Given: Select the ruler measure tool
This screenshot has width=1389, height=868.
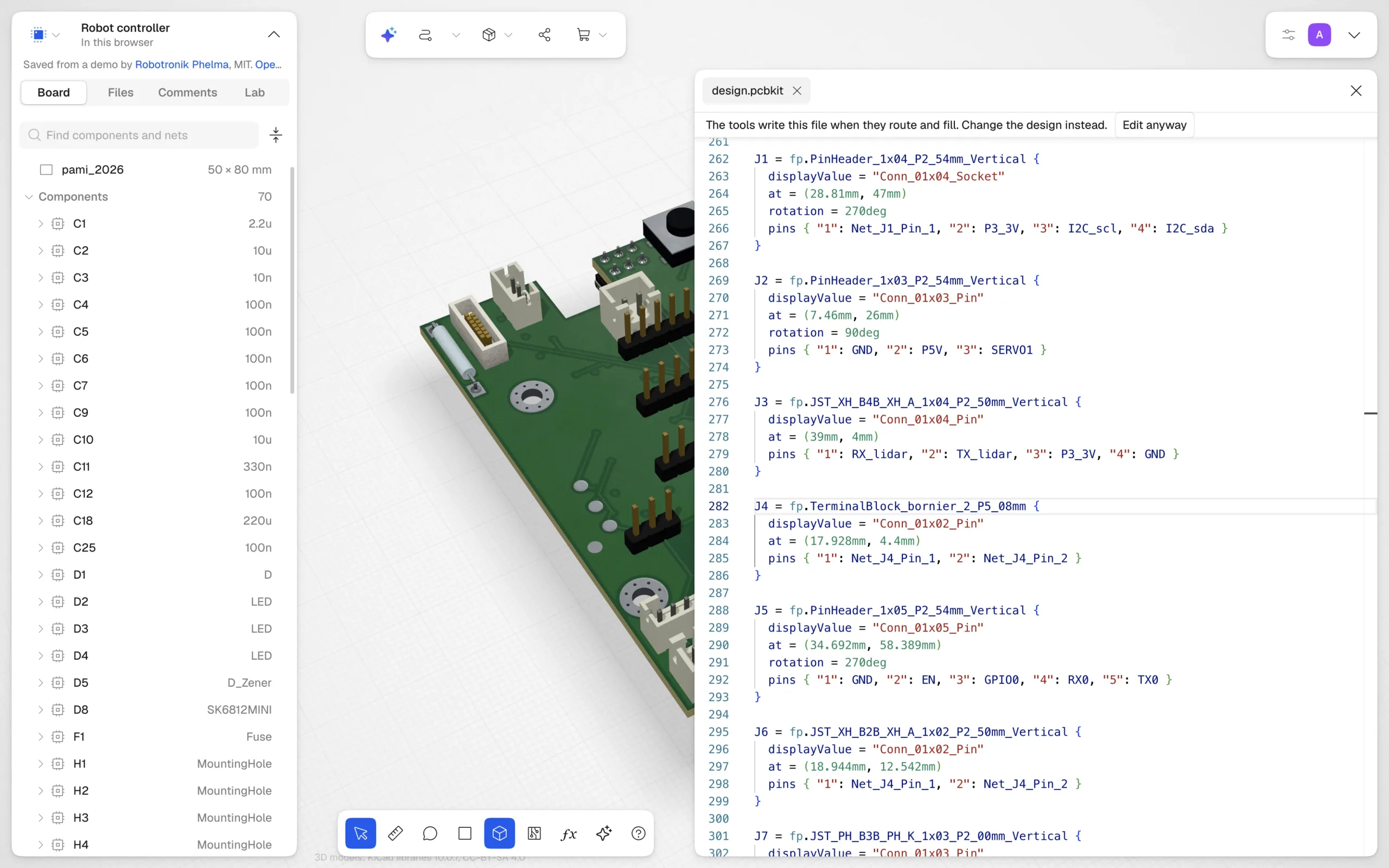Looking at the screenshot, I should pyautogui.click(x=396, y=833).
